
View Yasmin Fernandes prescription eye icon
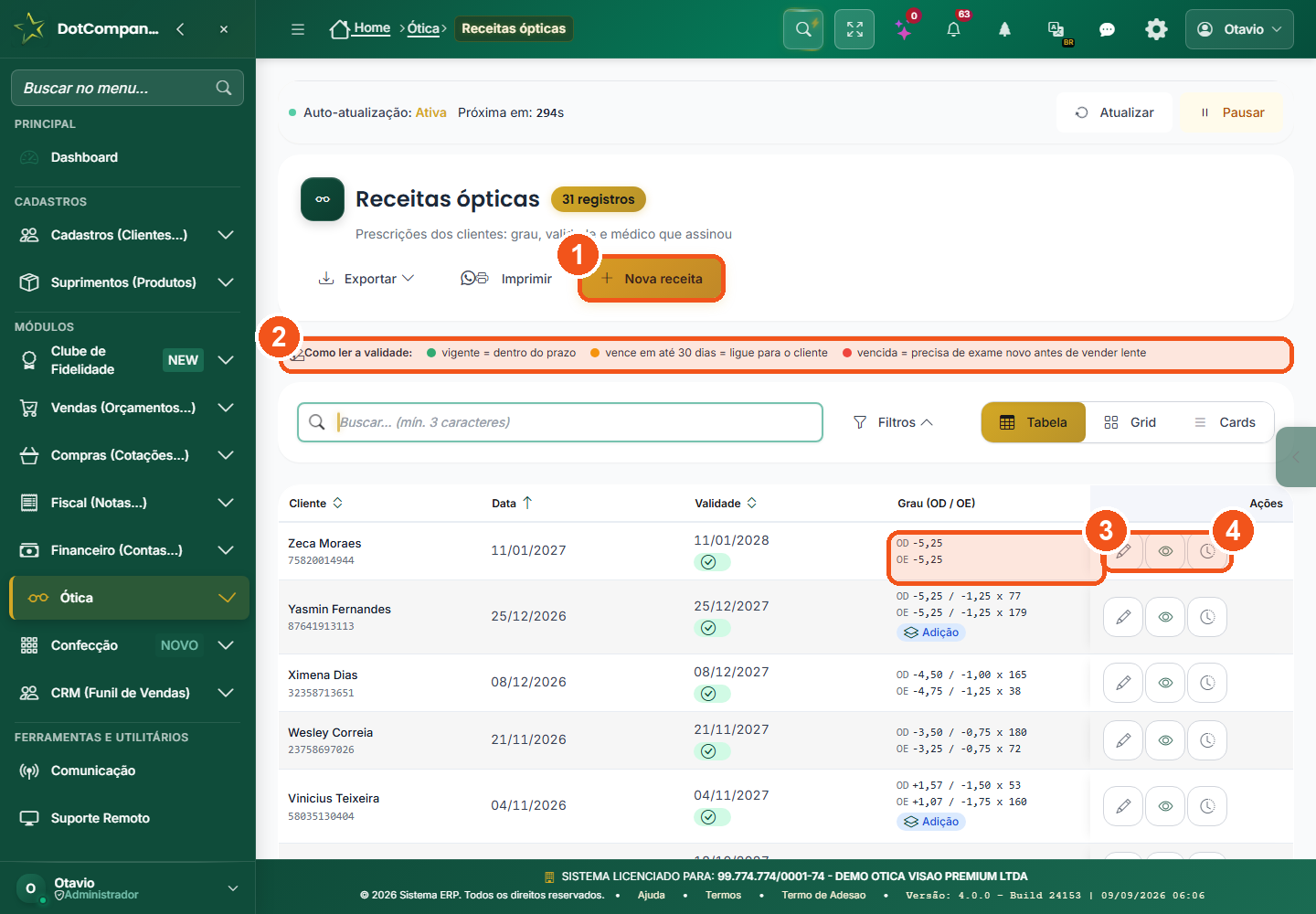tap(1165, 617)
